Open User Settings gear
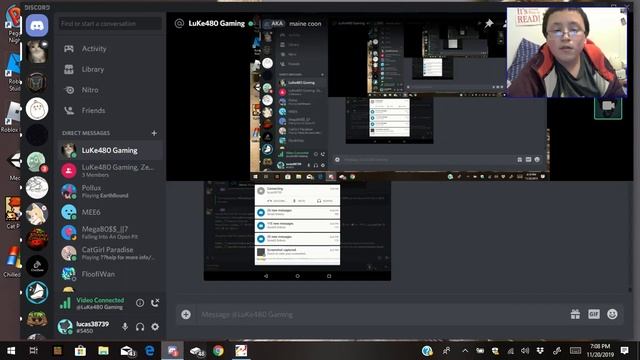 pos(155,327)
